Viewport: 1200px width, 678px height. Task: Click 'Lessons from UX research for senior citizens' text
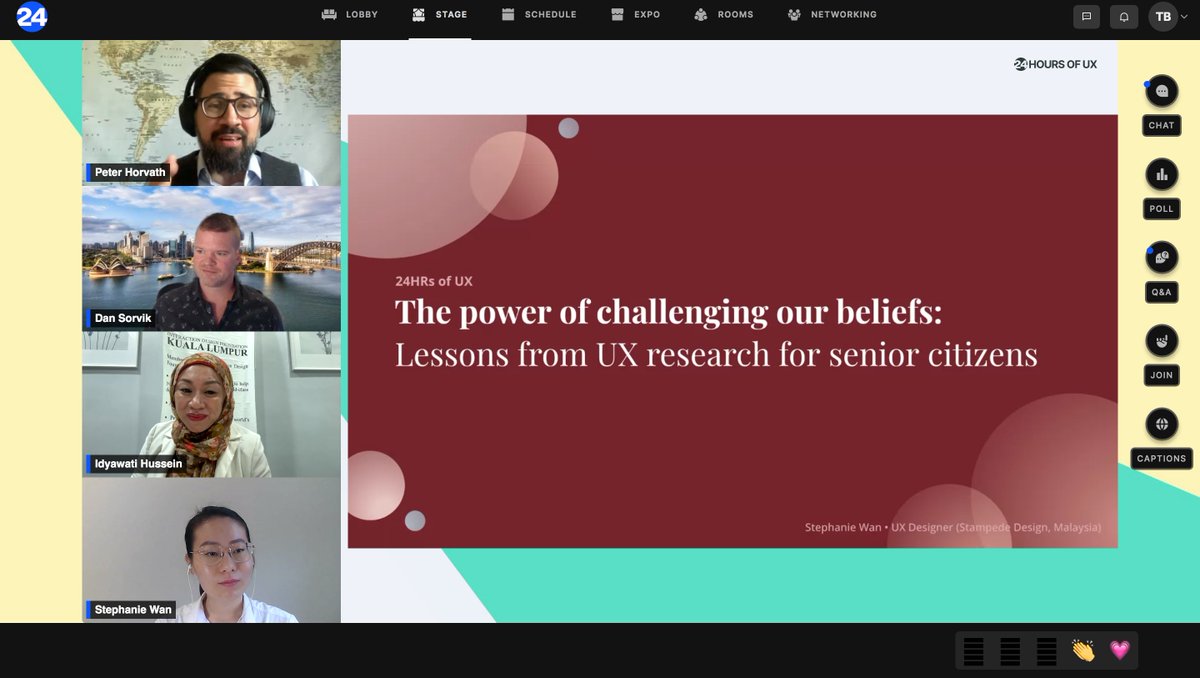(x=716, y=354)
